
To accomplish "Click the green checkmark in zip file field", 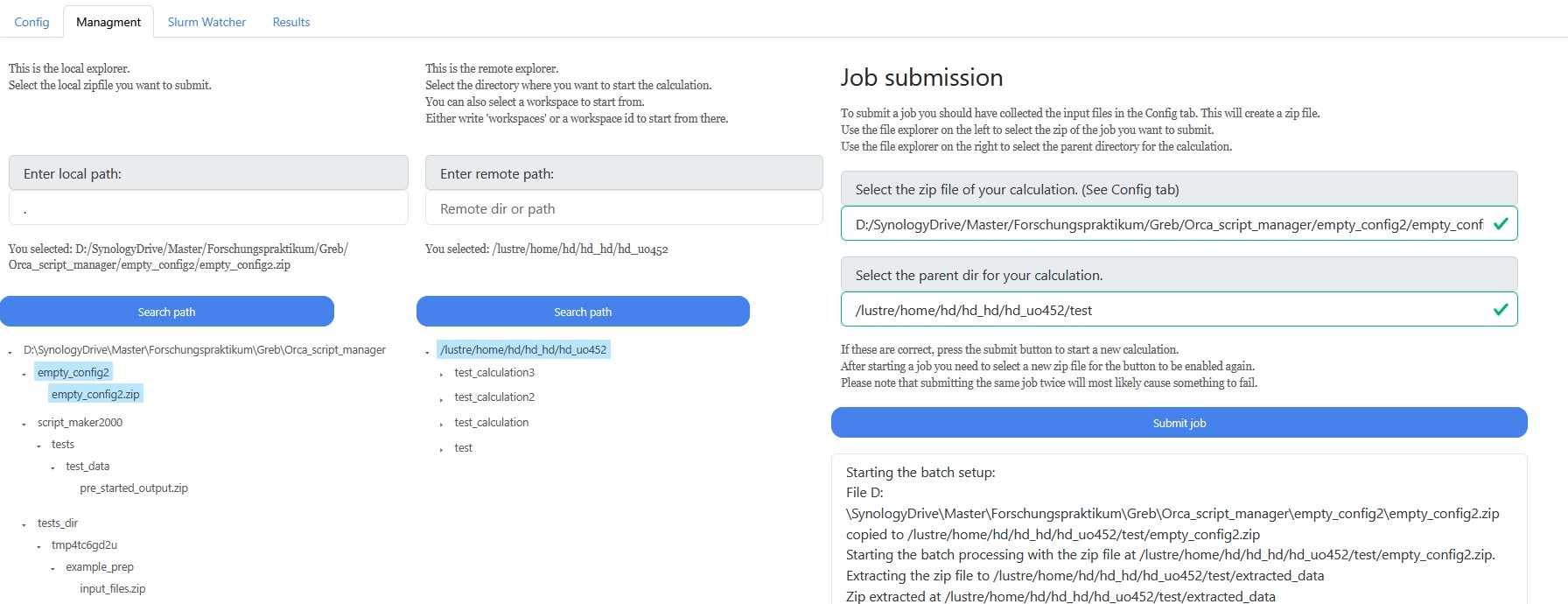I will tap(1501, 224).
